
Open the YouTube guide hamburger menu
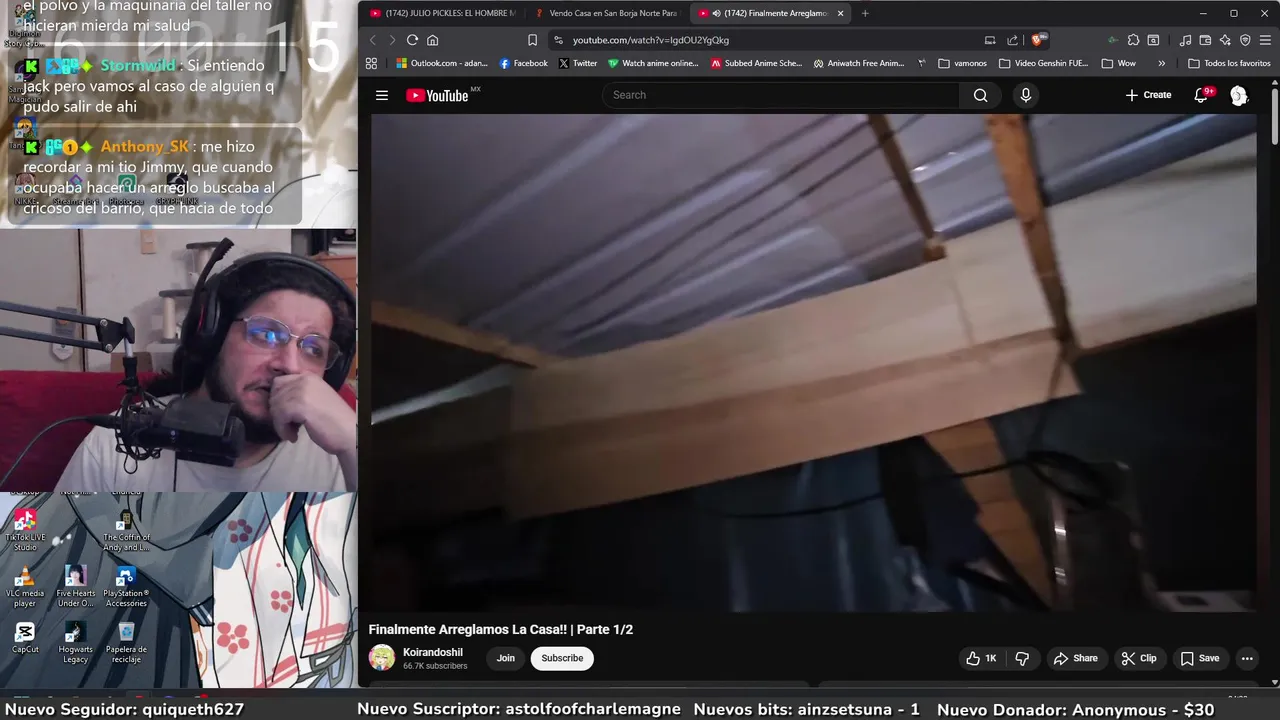point(381,95)
